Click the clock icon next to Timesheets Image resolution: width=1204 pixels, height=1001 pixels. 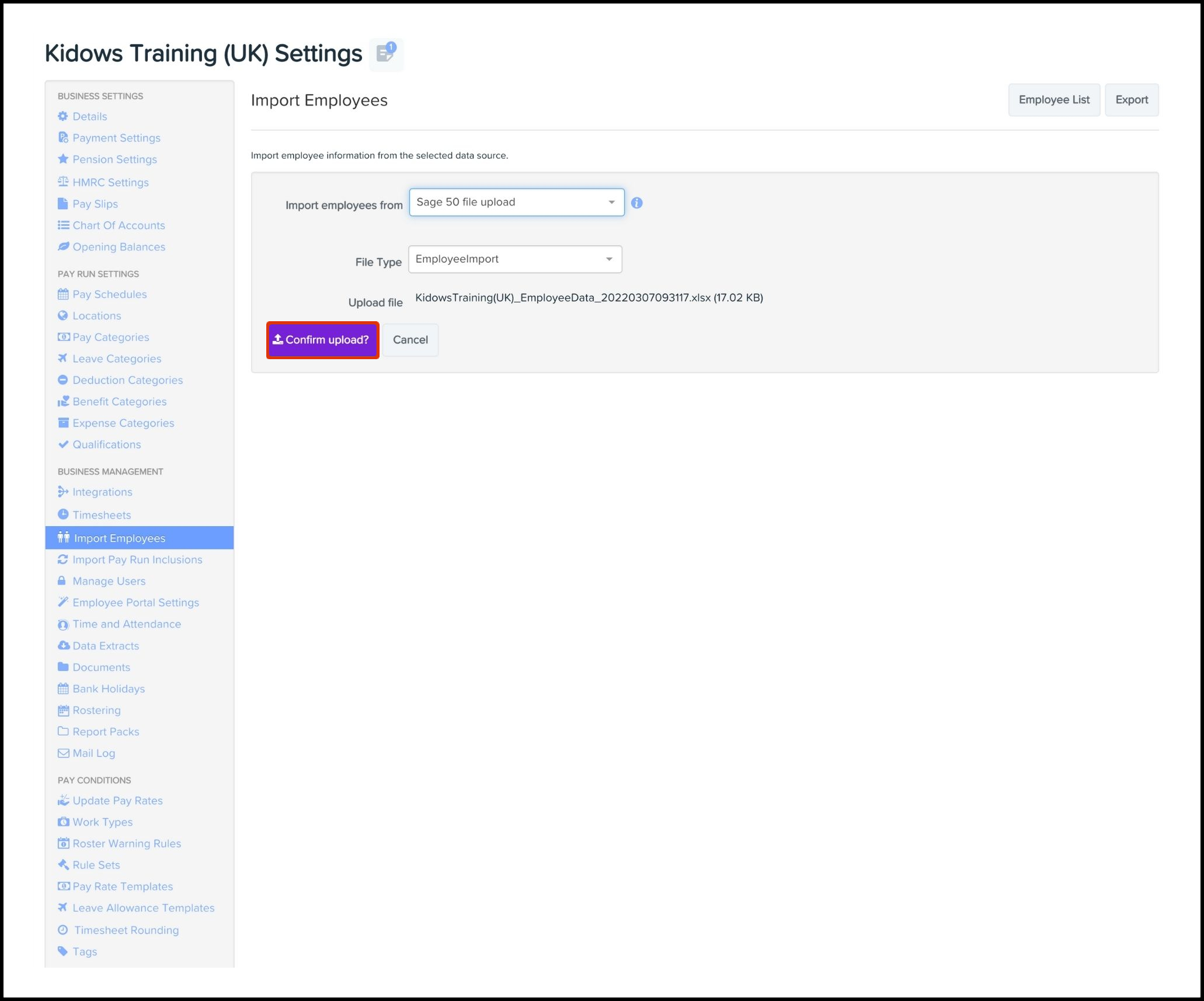(63, 515)
